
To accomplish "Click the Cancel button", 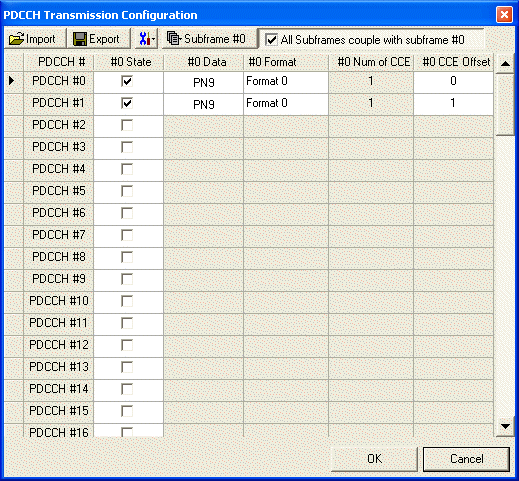I will point(466,459).
